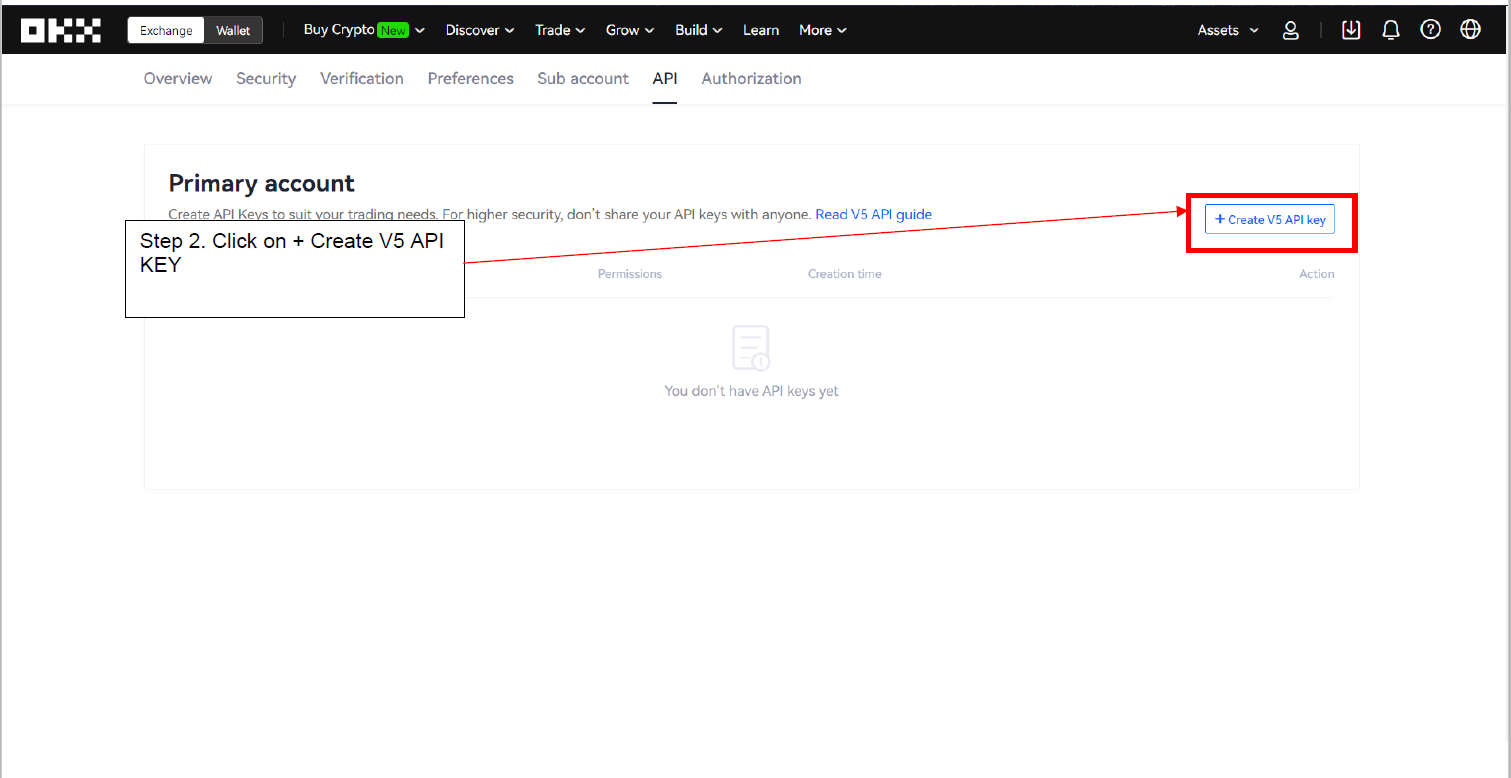The width and height of the screenshot is (1511, 778).
Task: Click Create V5 API key button
Action: (x=1270, y=219)
